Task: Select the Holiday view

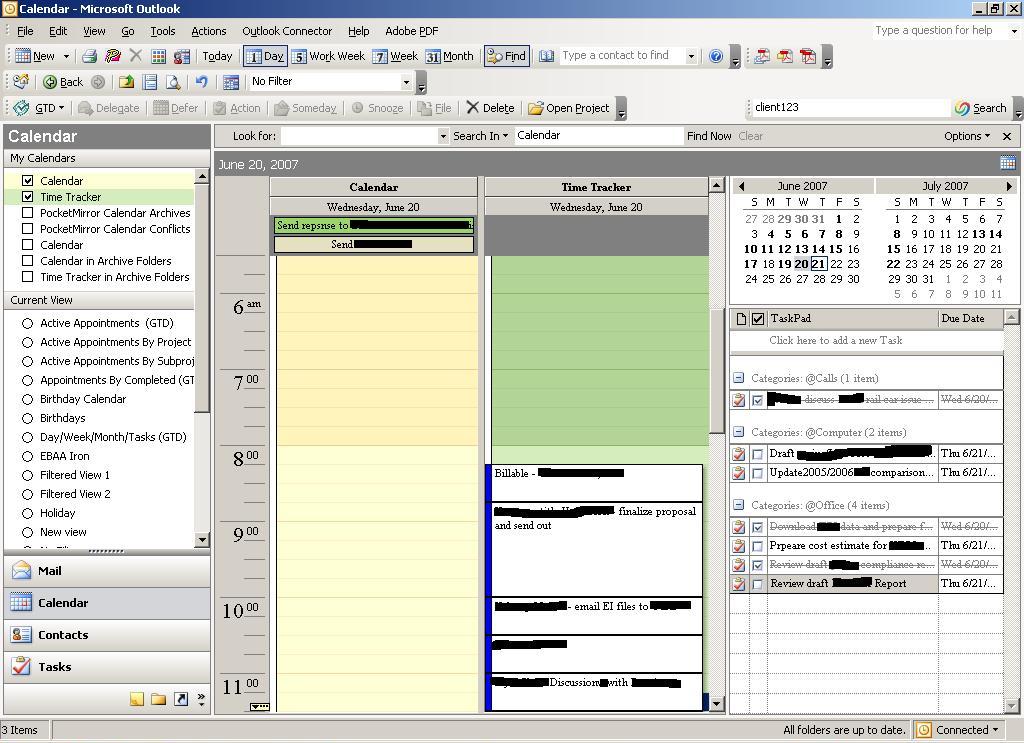Action: coord(27,513)
